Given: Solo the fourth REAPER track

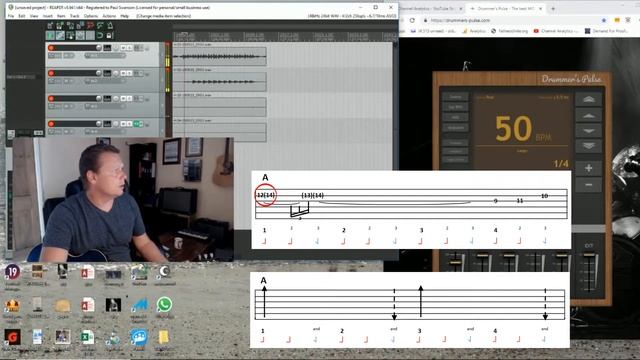Looking at the screenshot, I should (129, 124).
